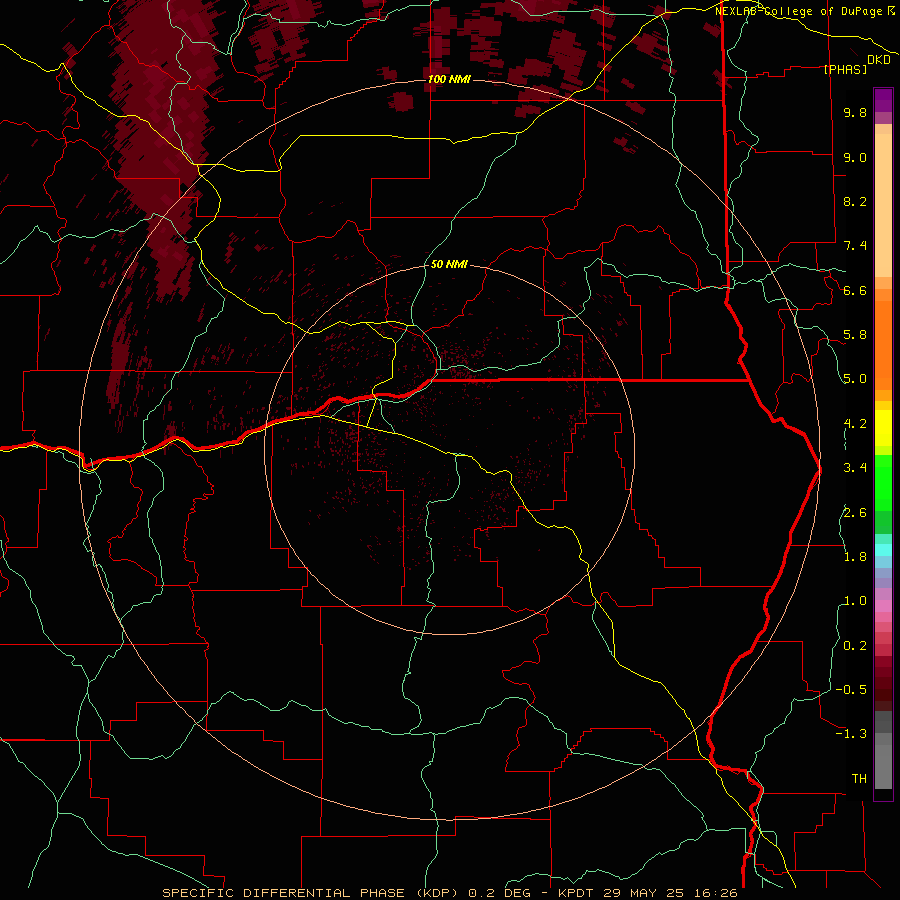Click the 100 NMI range ring label

449,79
